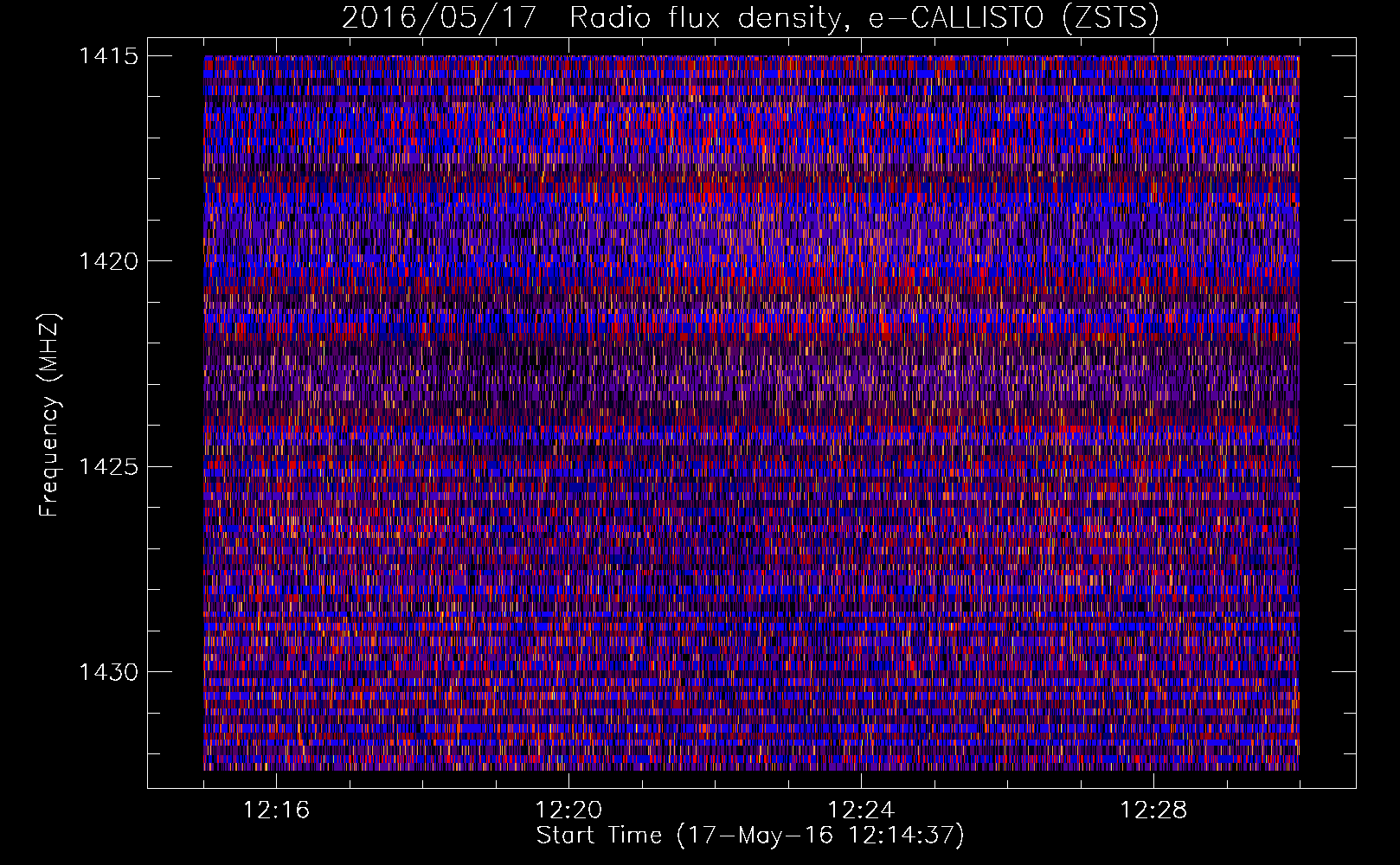This screenshot has width=1400, height=865.
Task: Click the plot title '2016/05/17 Radio flux density, e-CALLISTO (ZSTS)'
Action: [750, 17]
